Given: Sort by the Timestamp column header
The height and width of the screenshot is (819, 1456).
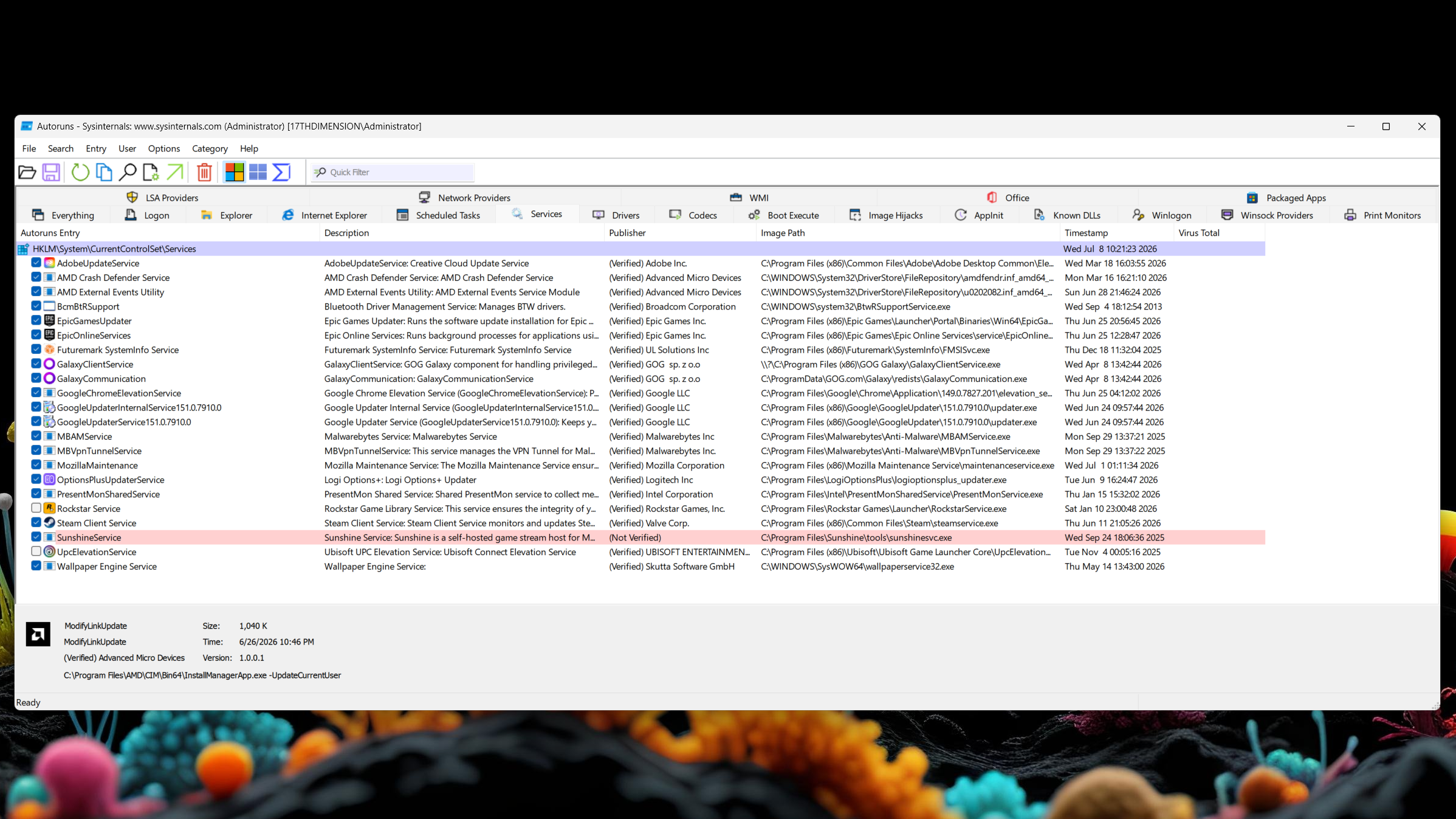Looking at the screenshot, I should (x=1086, y=233).
